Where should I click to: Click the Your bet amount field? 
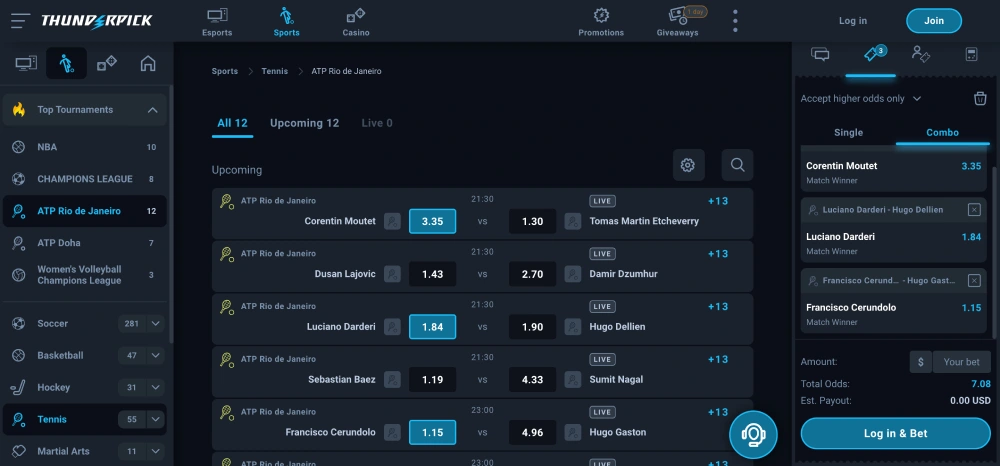click(962, 361)
